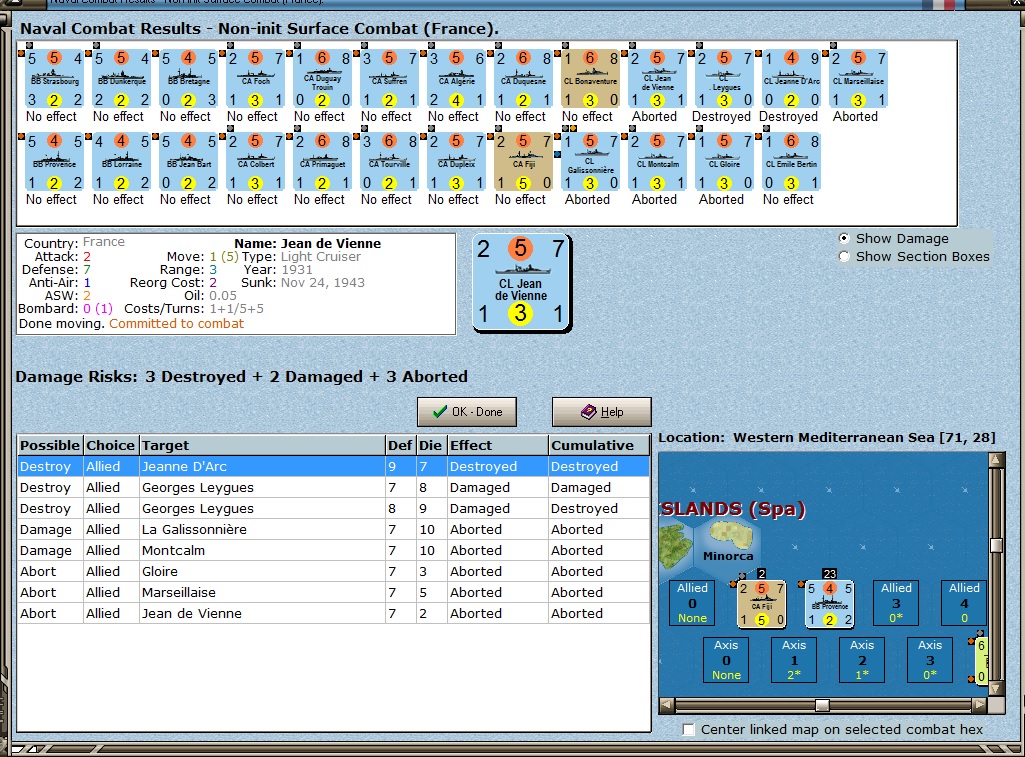Viewport: 1025px width, 757px height.
Task: Click the small CL Jean de Vienne counter in the results grid
Action: pos(658,79)
